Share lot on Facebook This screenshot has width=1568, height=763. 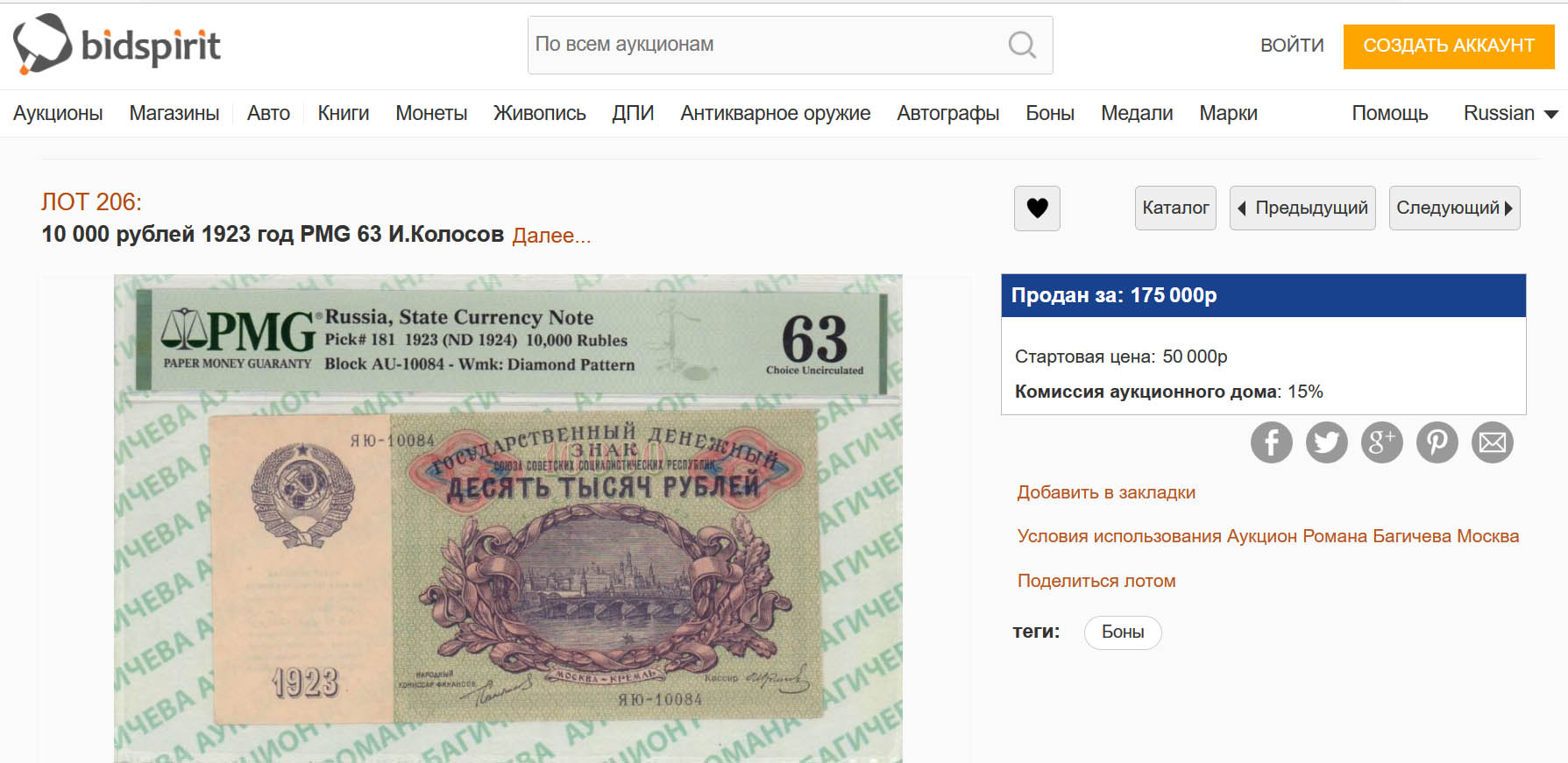[x=1272, y=442]
